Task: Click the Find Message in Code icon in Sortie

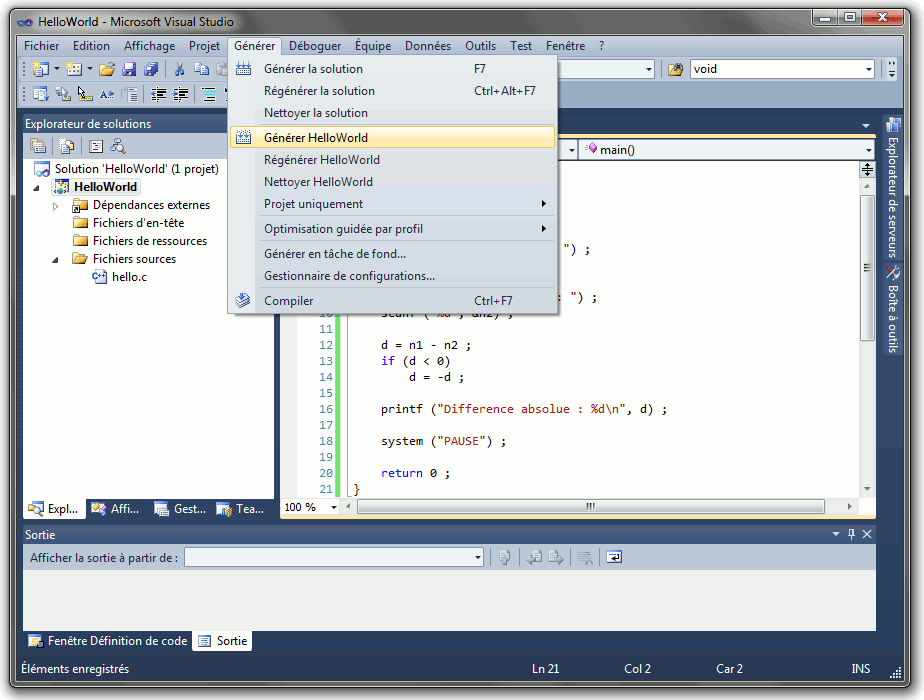Action: (x=504, y=557)
